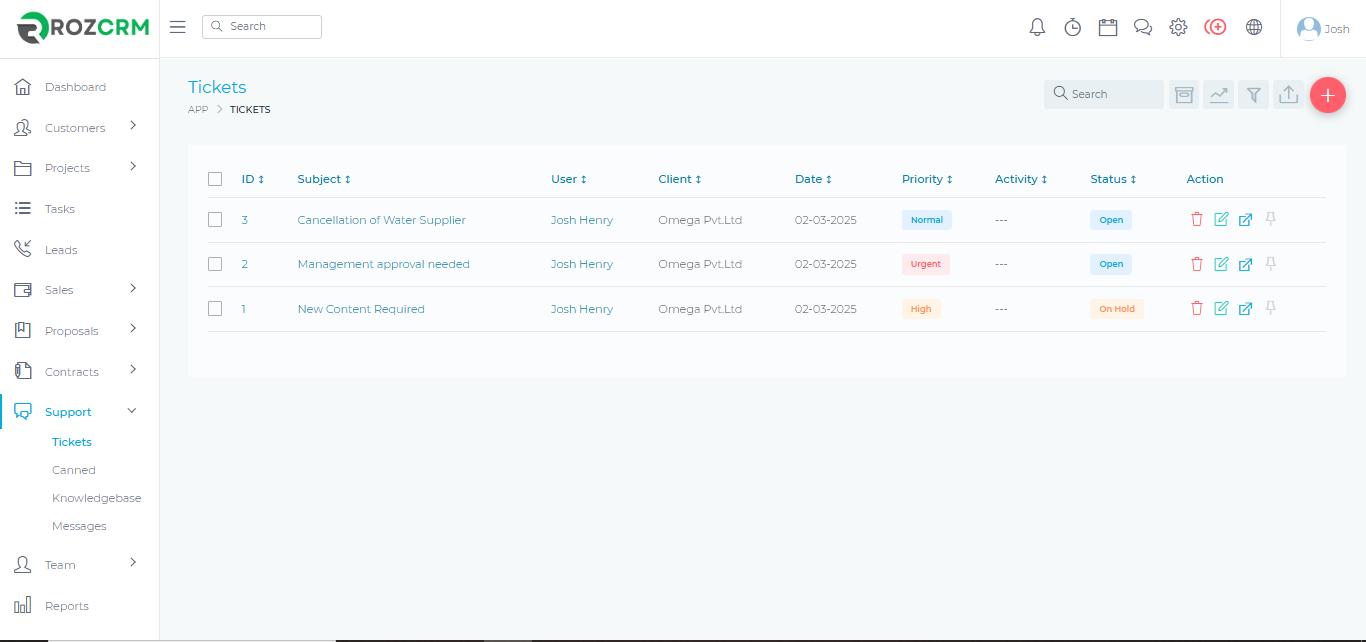Open Cancellation of Water Supplier ticket
Screen dimensions: 1366x642
(x=381, y=220)
